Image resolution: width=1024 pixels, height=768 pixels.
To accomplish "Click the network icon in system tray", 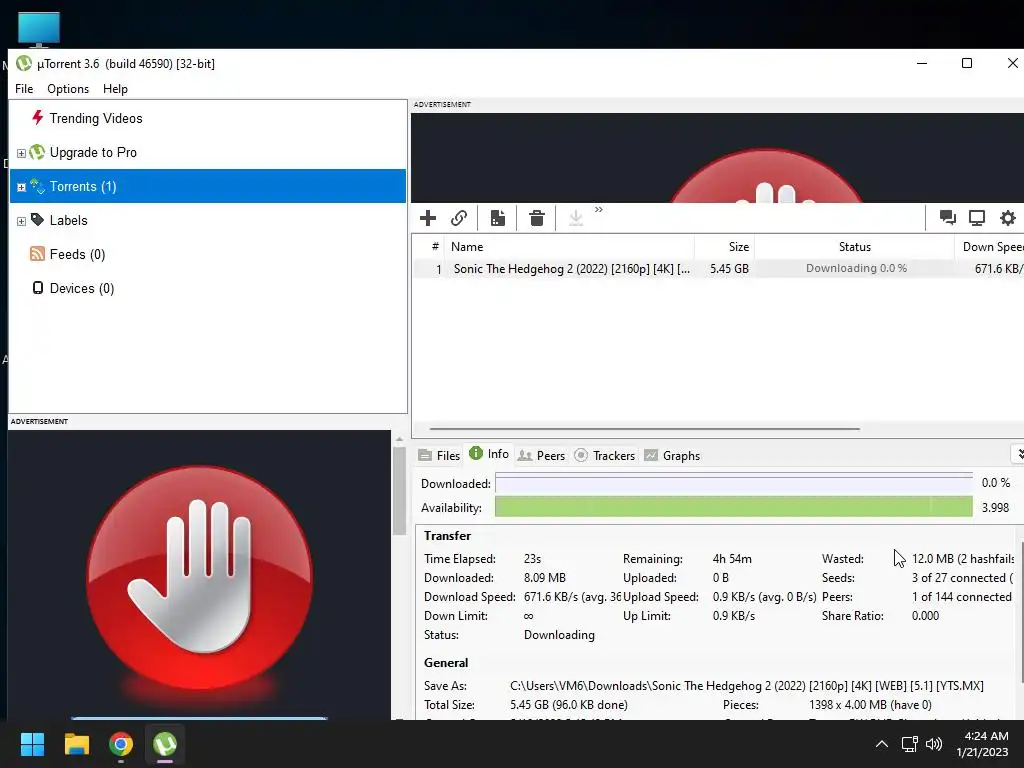I will (x=910, y=744).
